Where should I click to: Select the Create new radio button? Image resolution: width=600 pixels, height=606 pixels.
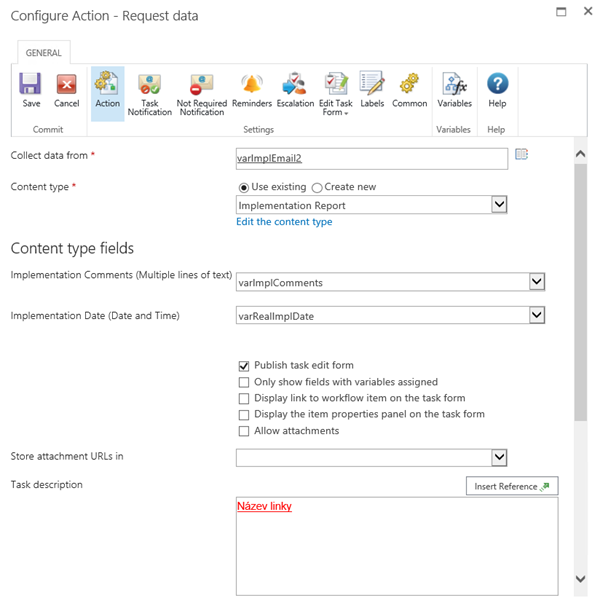(317, 187)
